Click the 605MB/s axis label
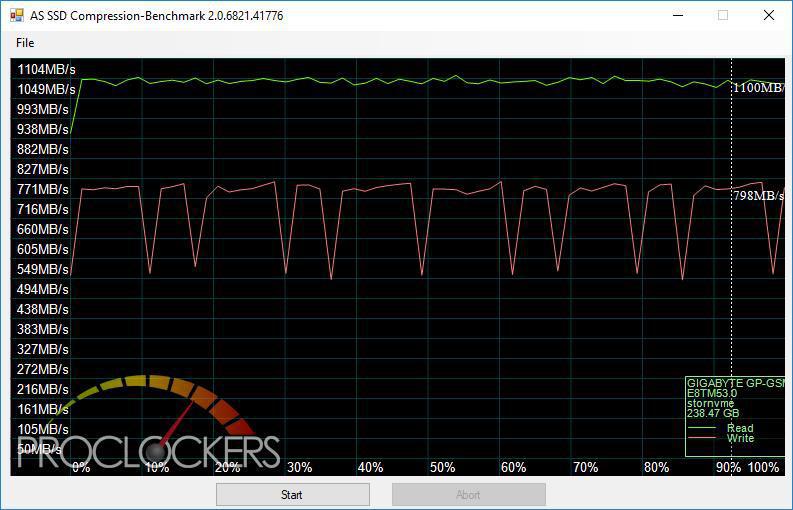Viewport: 793px width, 510px height. (43, 249)
